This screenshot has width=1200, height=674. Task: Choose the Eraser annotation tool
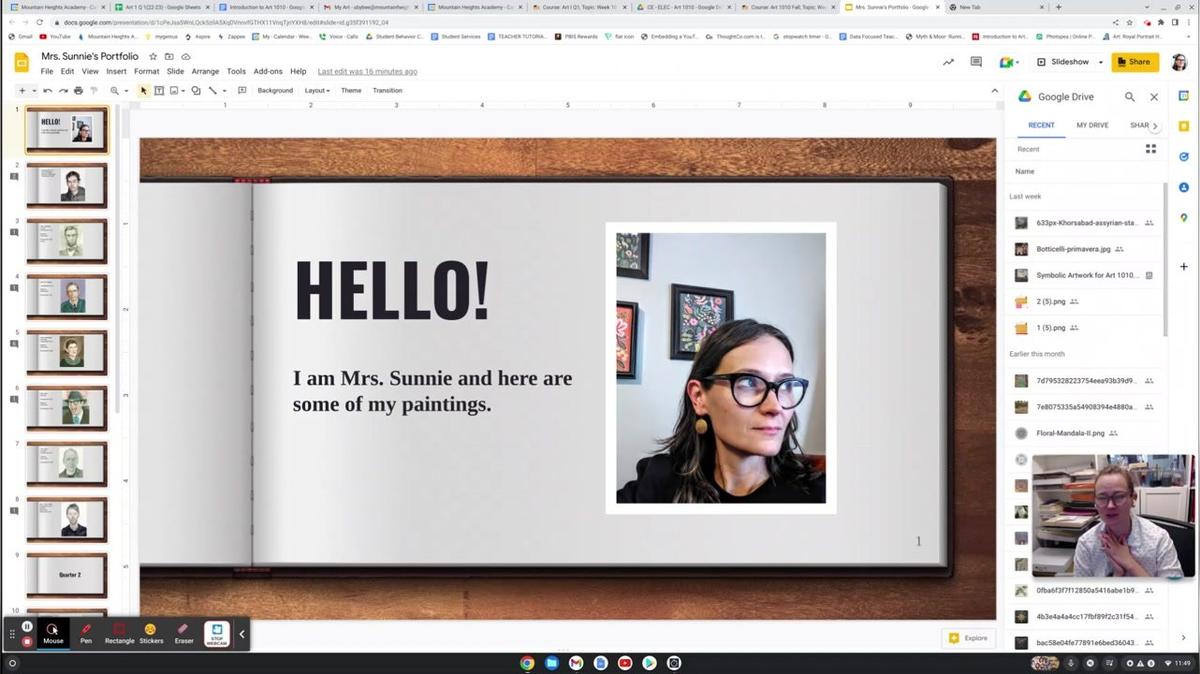coord(183,633)
